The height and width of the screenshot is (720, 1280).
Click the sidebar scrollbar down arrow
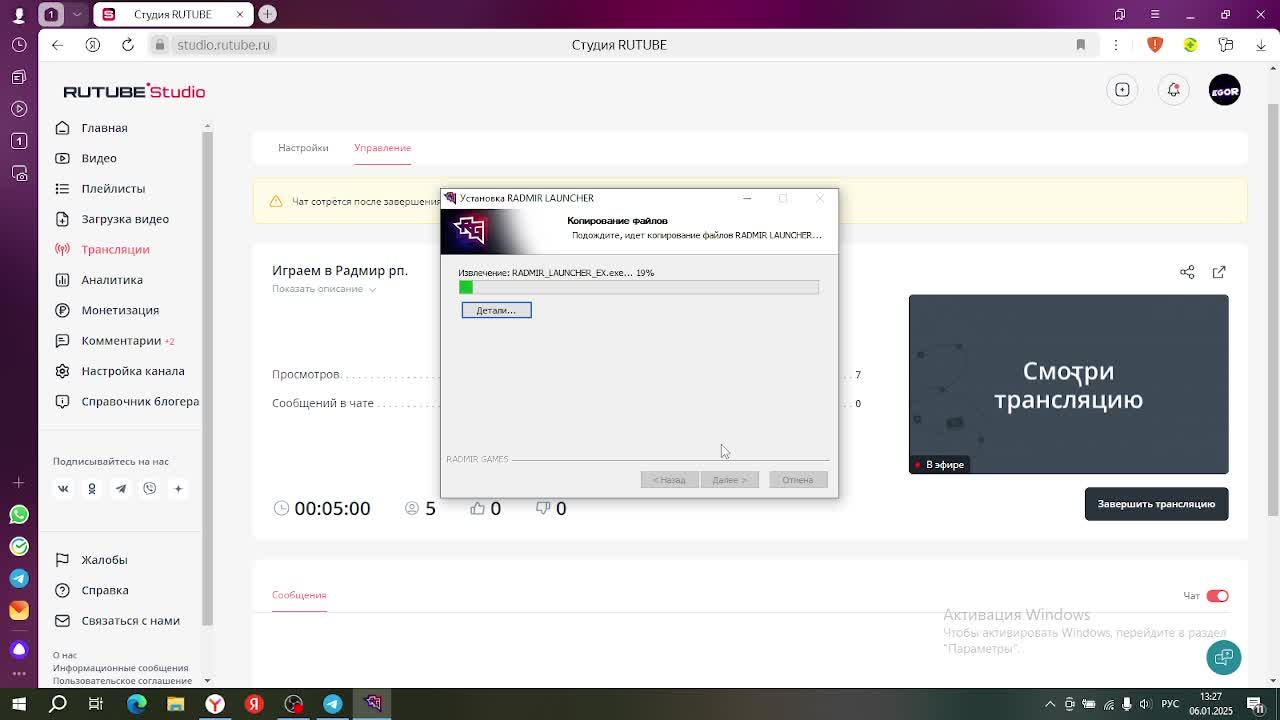point(207,680)
